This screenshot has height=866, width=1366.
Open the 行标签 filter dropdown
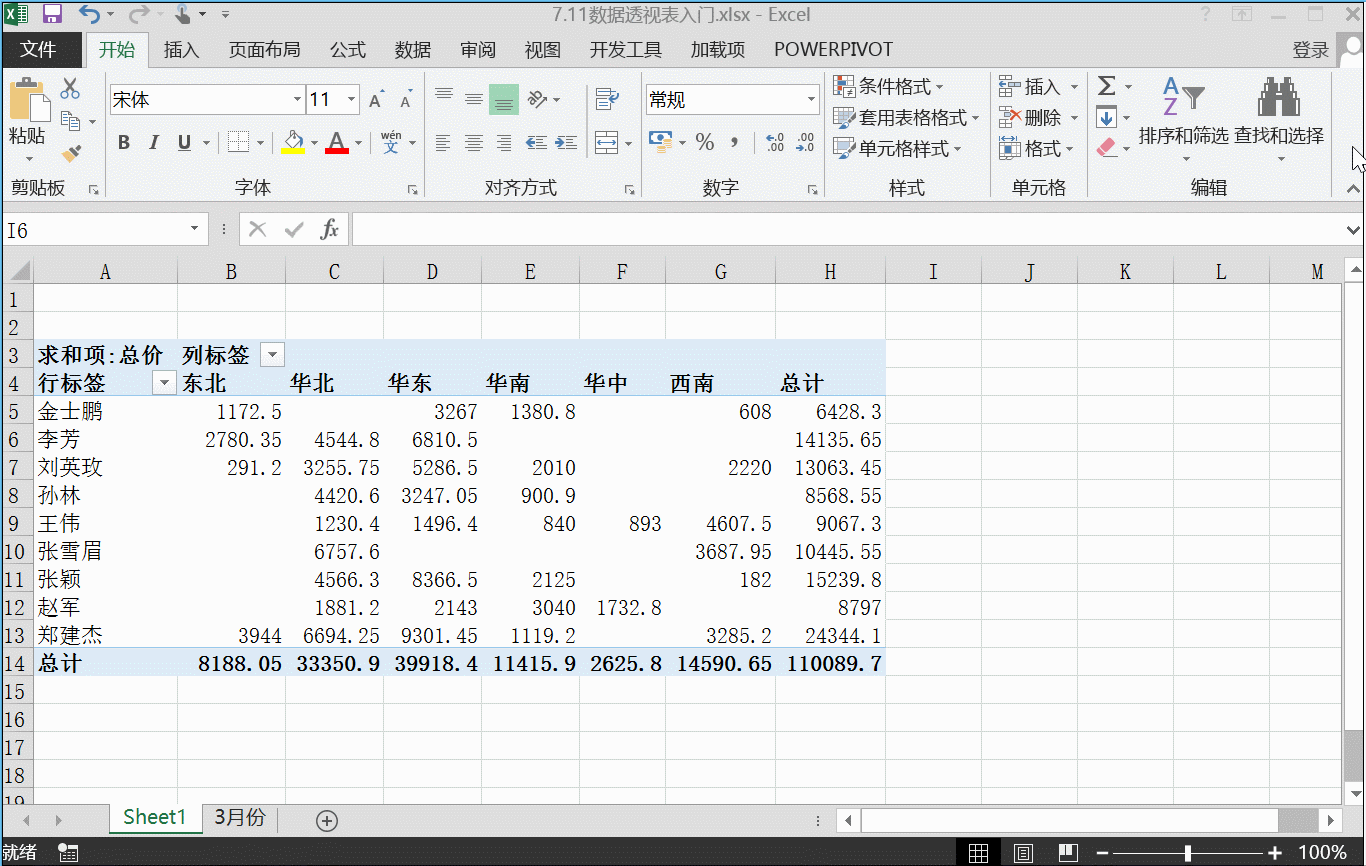[x=163, y=382]
